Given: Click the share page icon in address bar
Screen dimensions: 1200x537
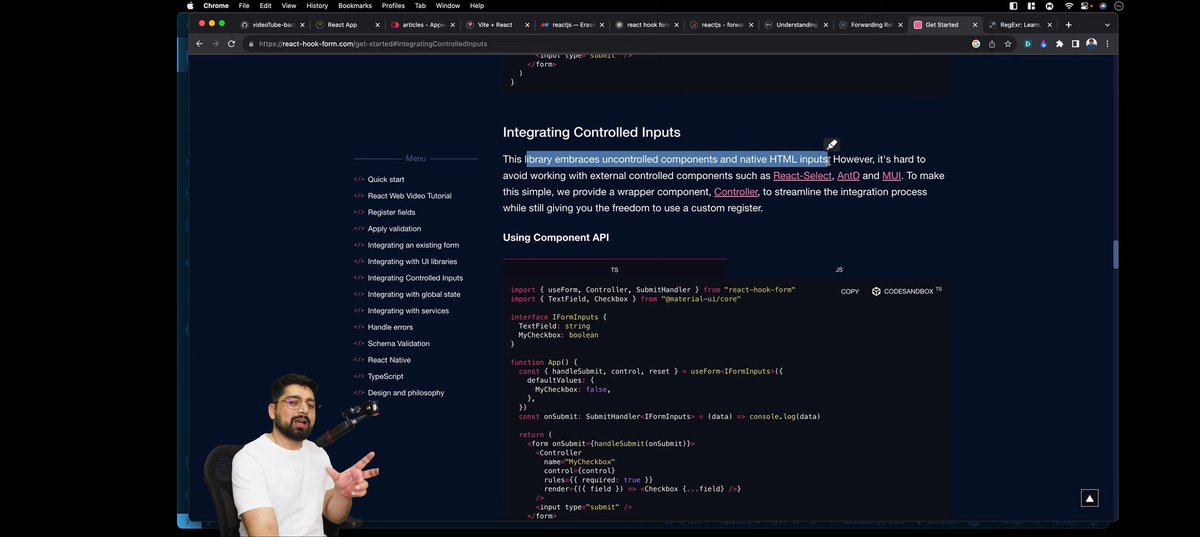Looking at the screenshot, I should [x=992, y=44].
